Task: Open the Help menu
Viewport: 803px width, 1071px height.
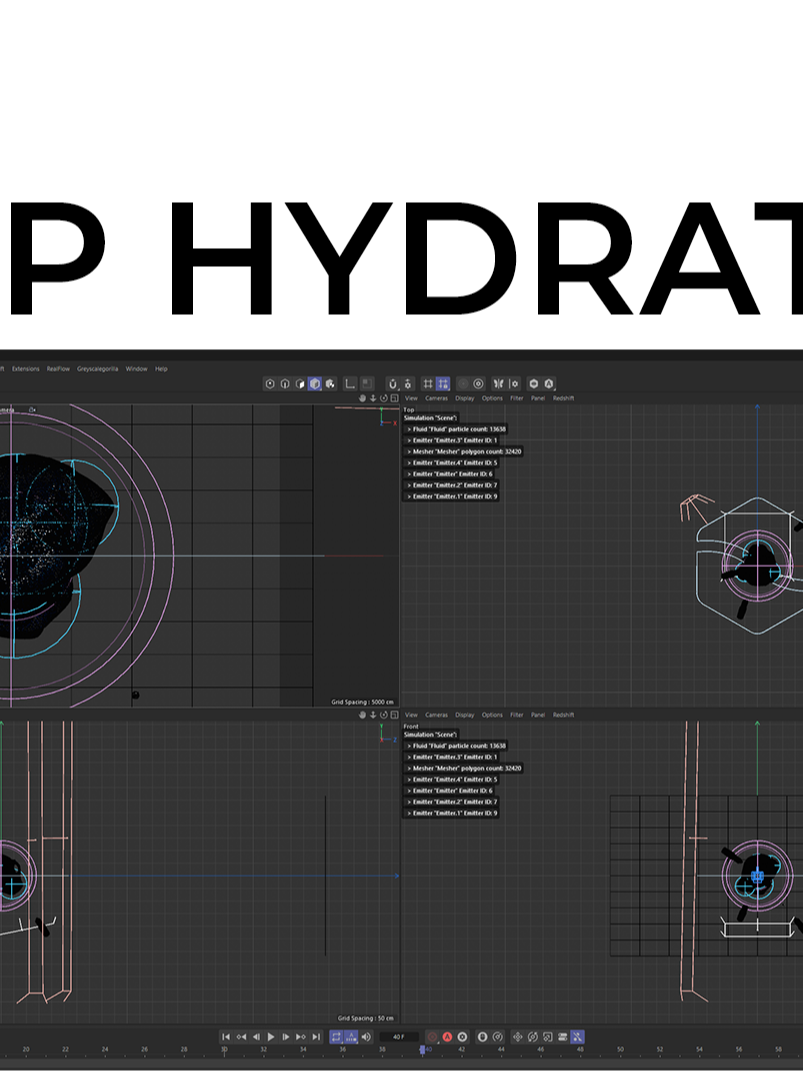Action: coord(161,369)
